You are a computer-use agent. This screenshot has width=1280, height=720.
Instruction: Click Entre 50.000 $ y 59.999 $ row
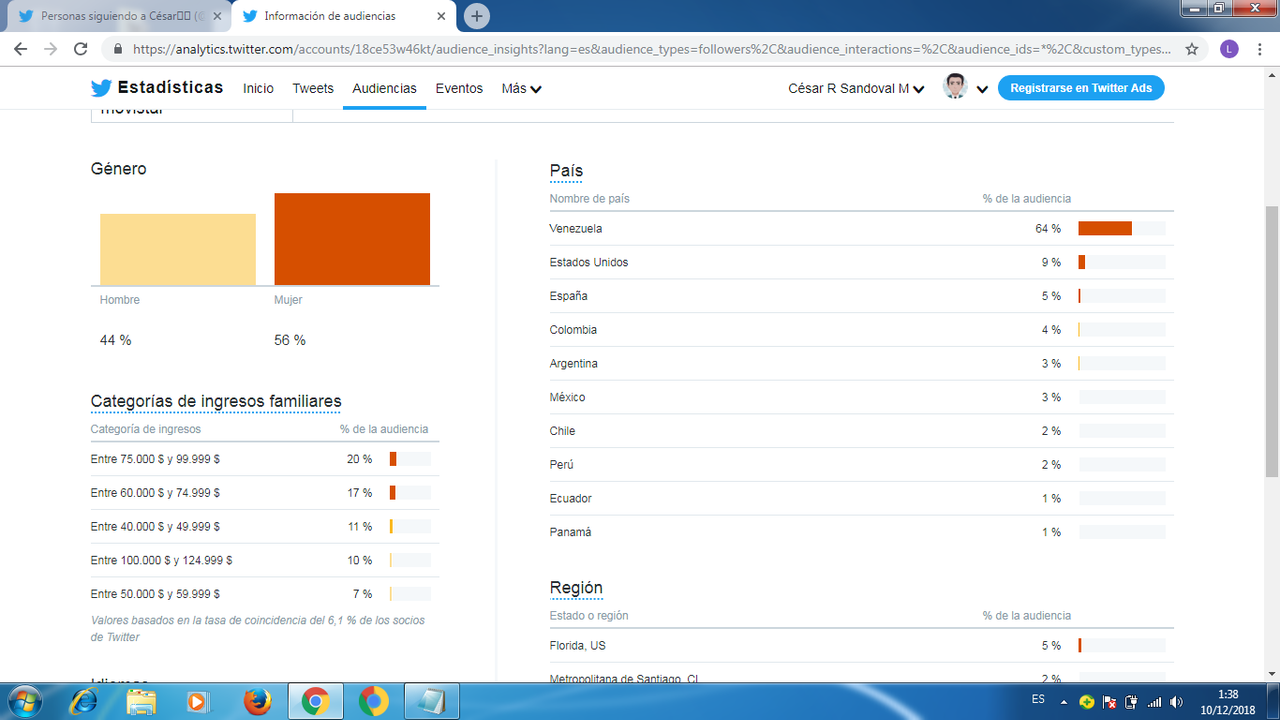tap(265, 594)
